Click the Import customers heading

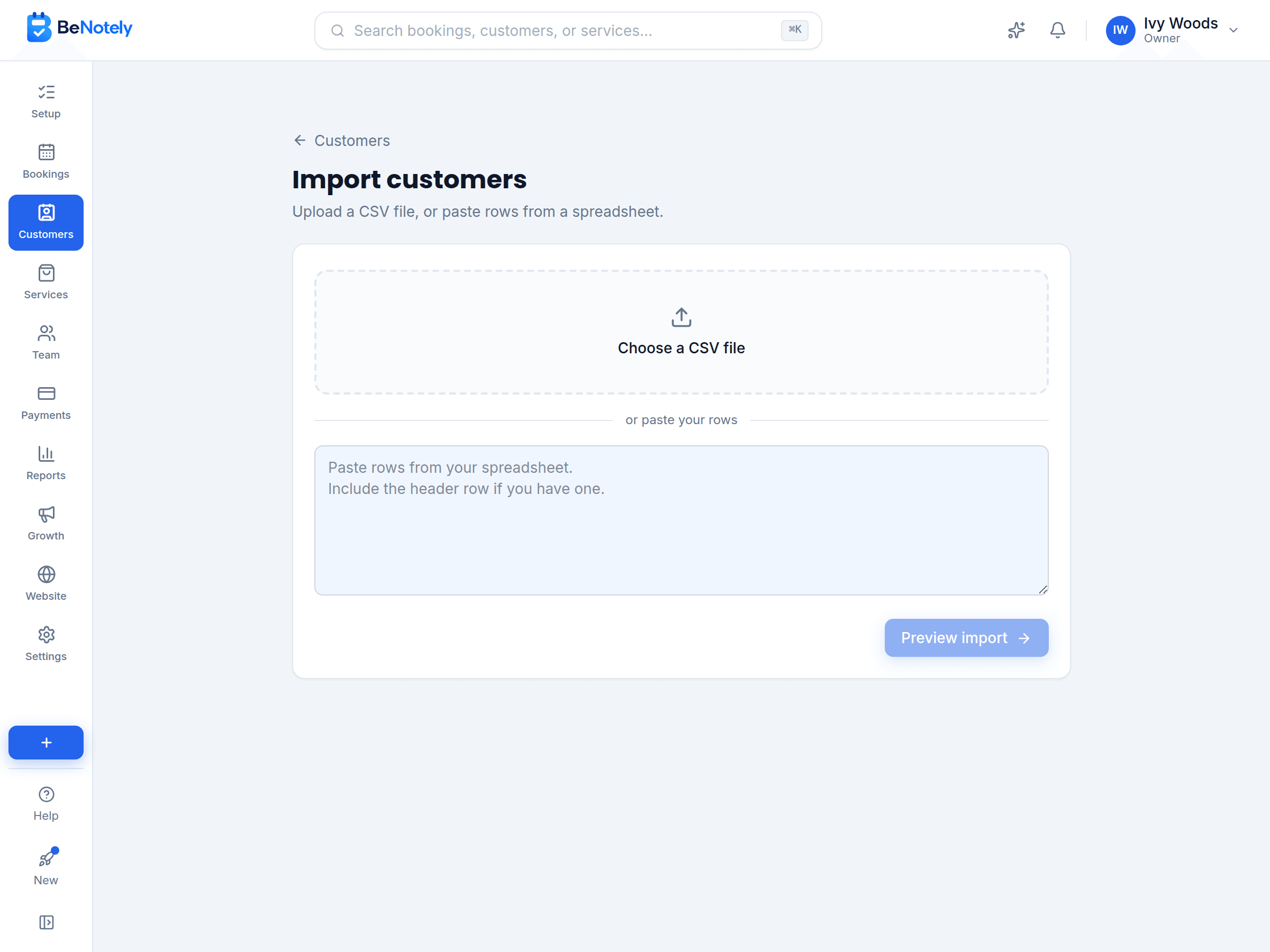click(x=409, y=180)
